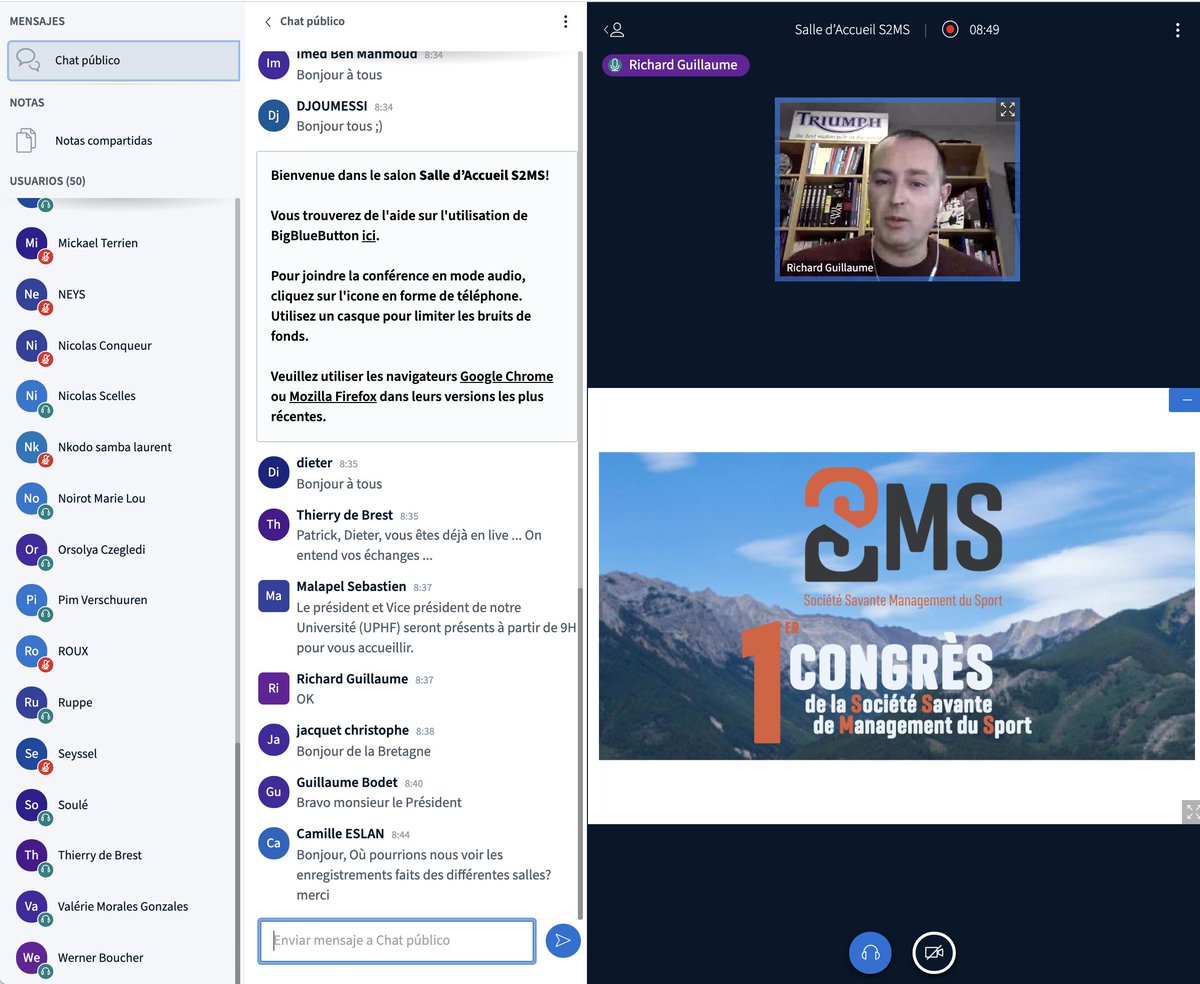
Task: Minimize the presentation with the minus button
Action: (x=1186, y=400)
